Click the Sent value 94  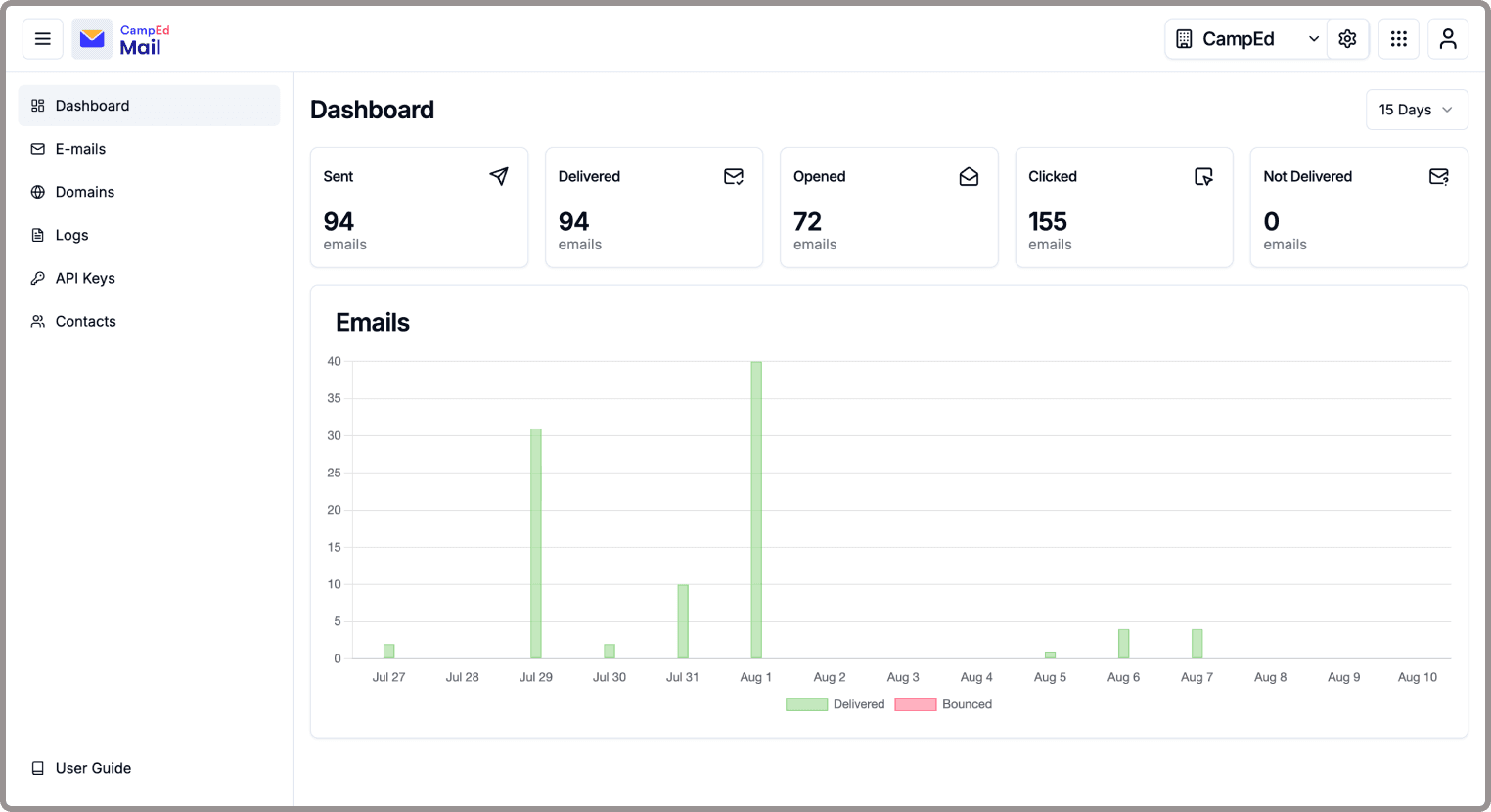click(339, 222)
